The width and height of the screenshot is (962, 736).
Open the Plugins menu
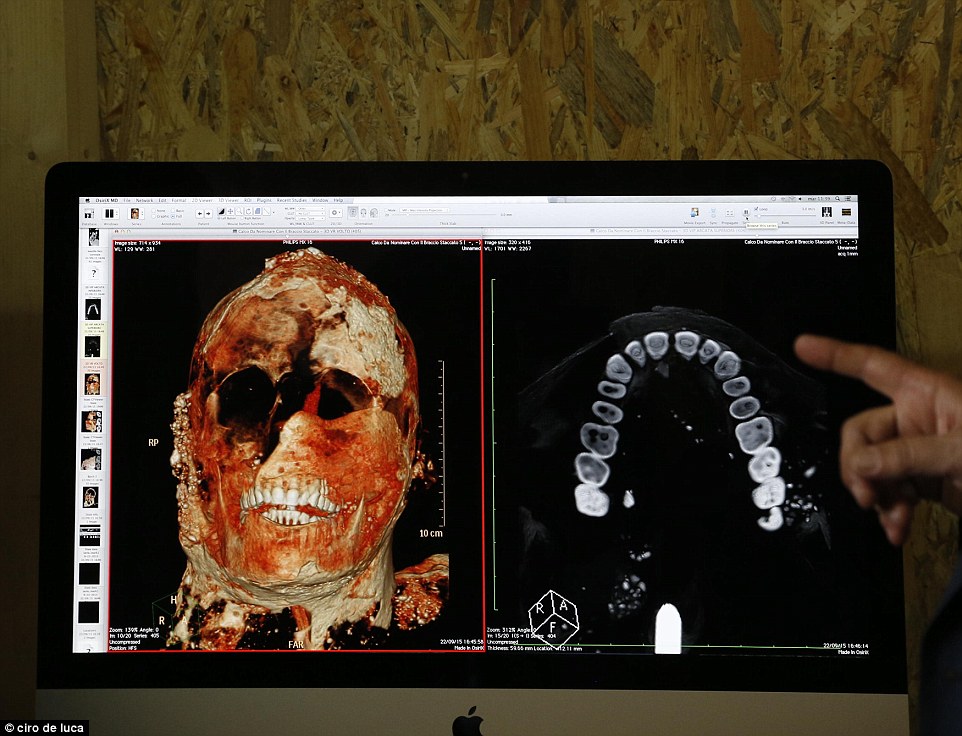(x=264, y=200)
